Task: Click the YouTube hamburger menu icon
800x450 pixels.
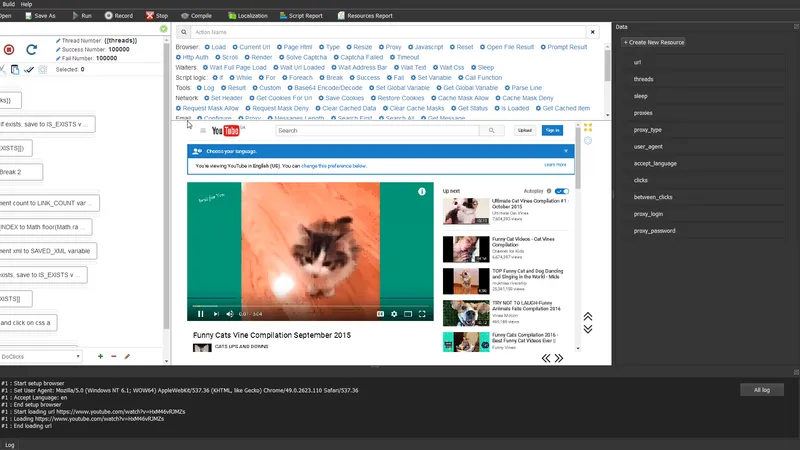Action: tap(203, 131)
